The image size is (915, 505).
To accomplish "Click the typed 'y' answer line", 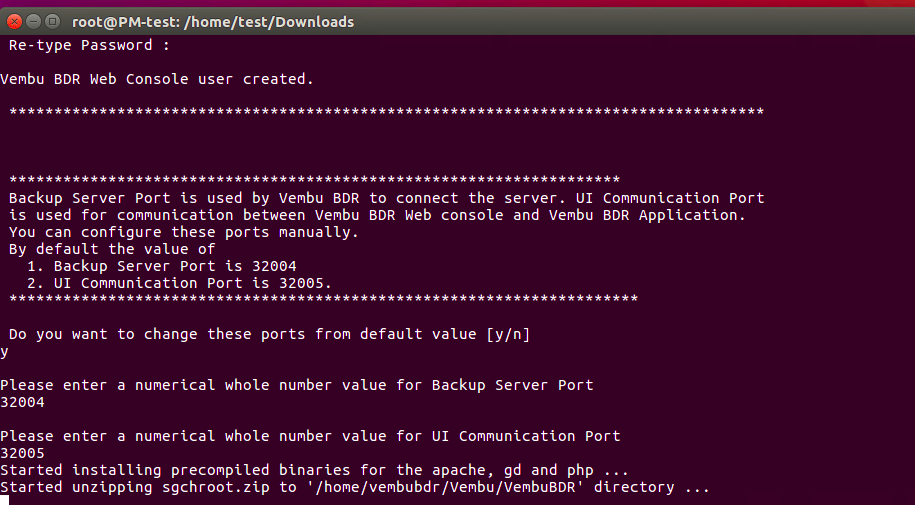I will 4,352.
